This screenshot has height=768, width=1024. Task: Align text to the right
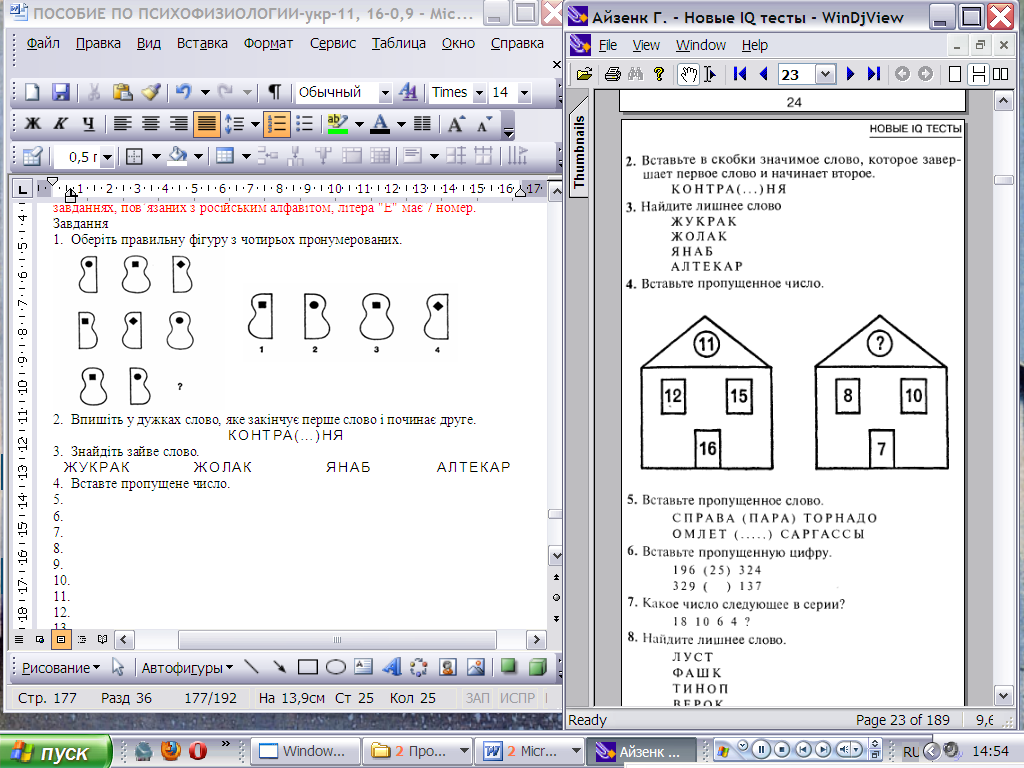click(x=179, y=123)
